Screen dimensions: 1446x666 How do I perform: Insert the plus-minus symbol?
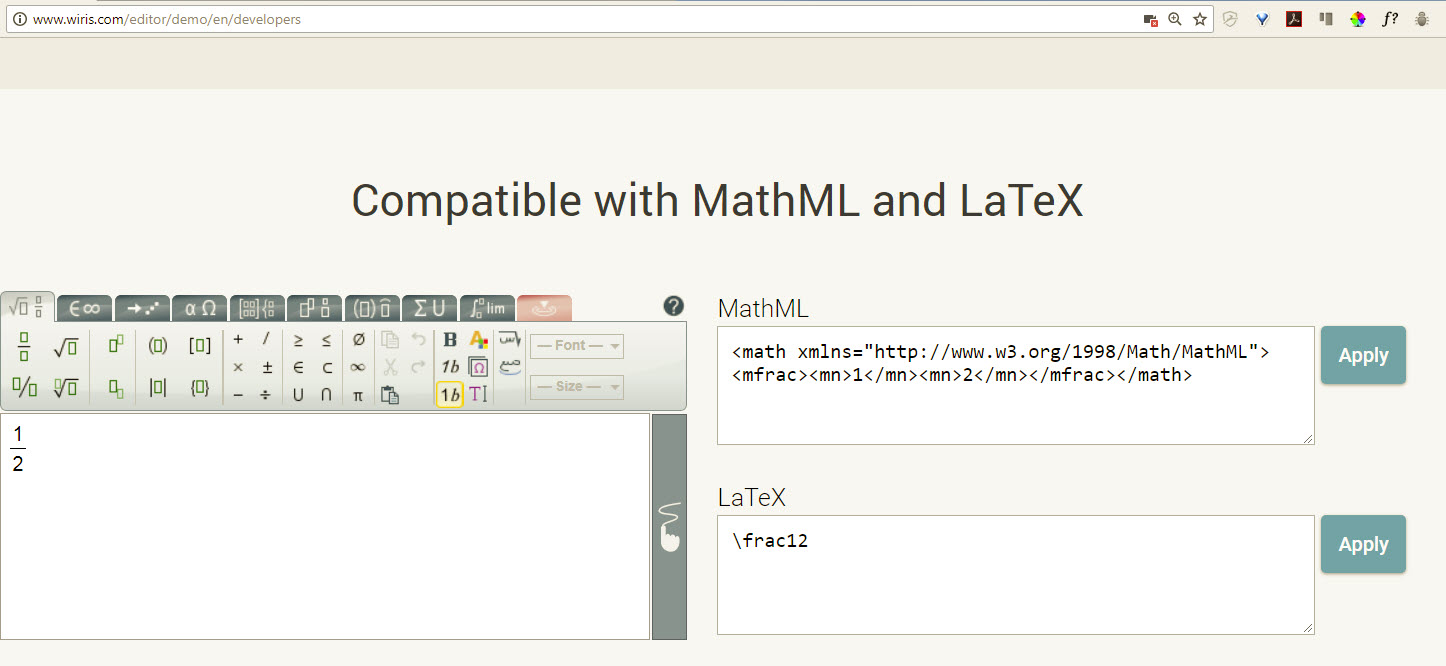tap(267, 367)
